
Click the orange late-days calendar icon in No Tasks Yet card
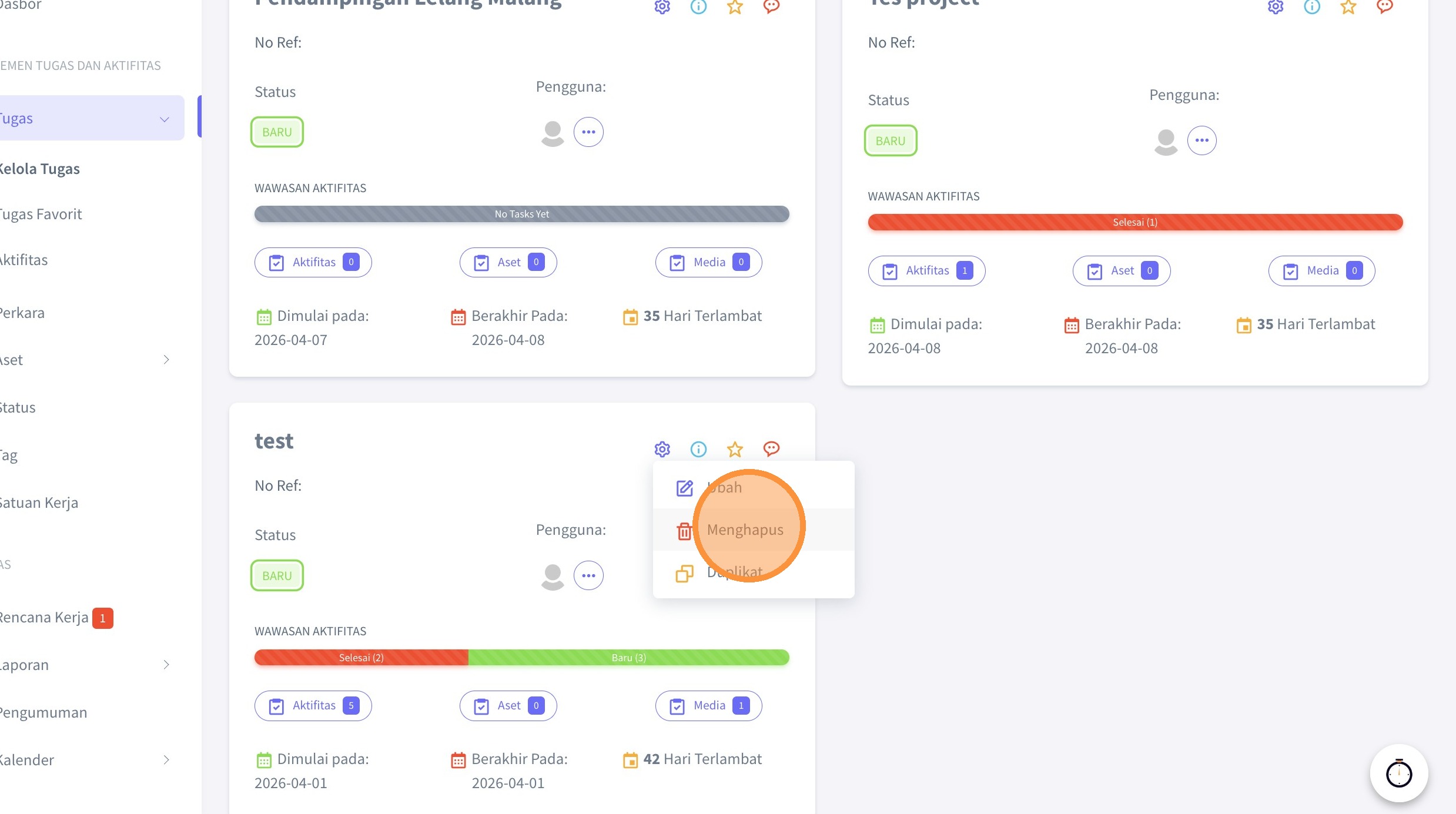point(630,317)
